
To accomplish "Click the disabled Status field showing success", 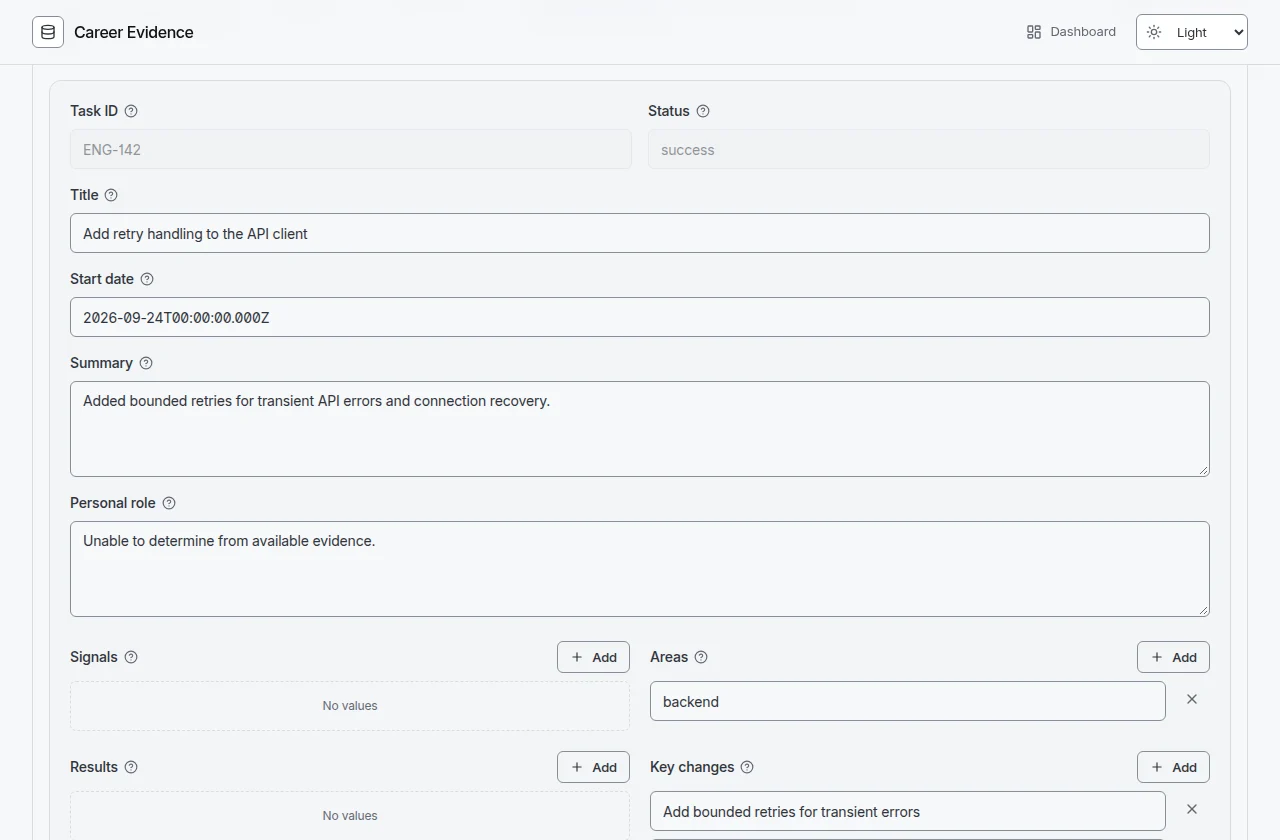I will pos(929,149).
